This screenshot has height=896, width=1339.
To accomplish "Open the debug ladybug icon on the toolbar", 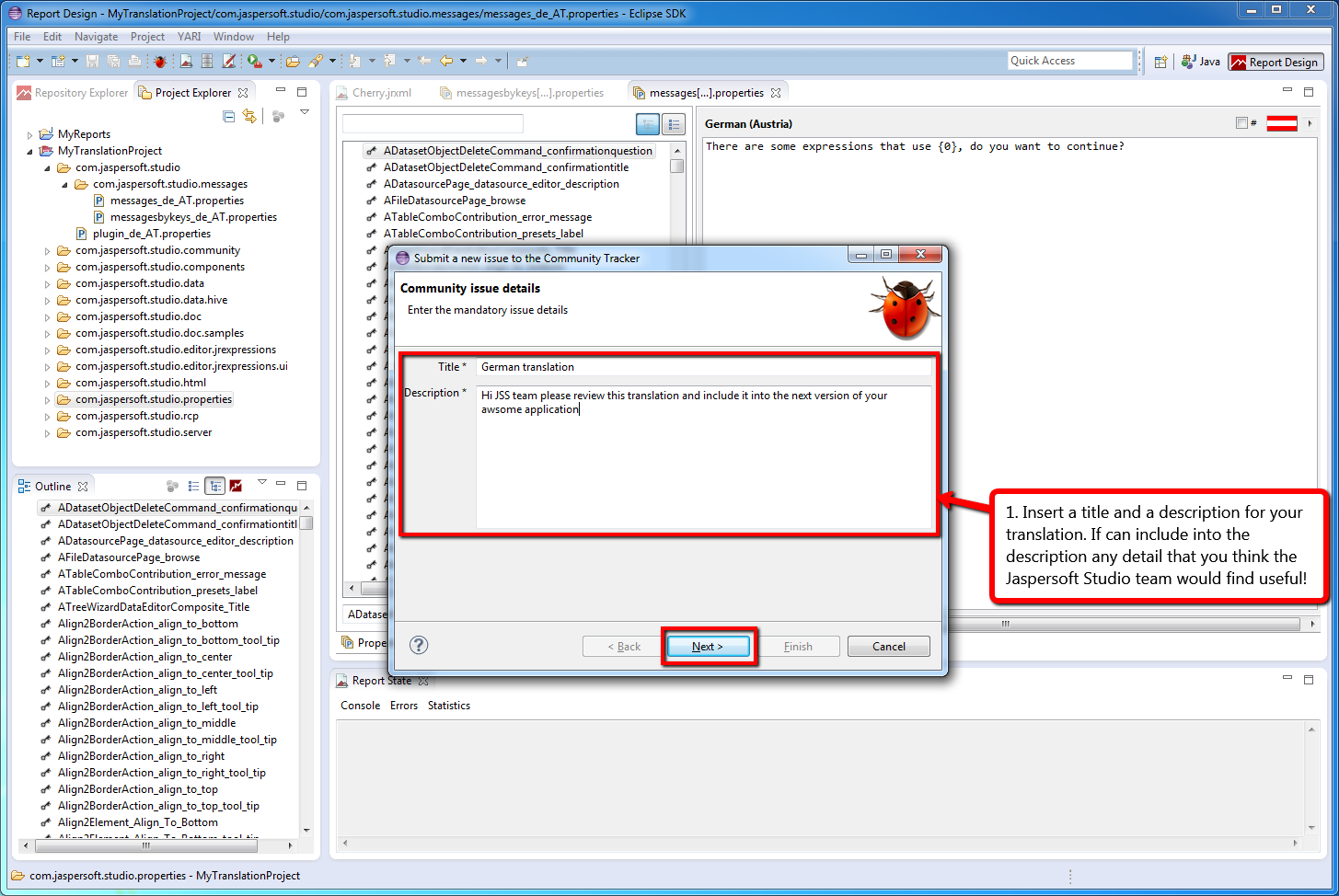I will click(x=159, y=61).
